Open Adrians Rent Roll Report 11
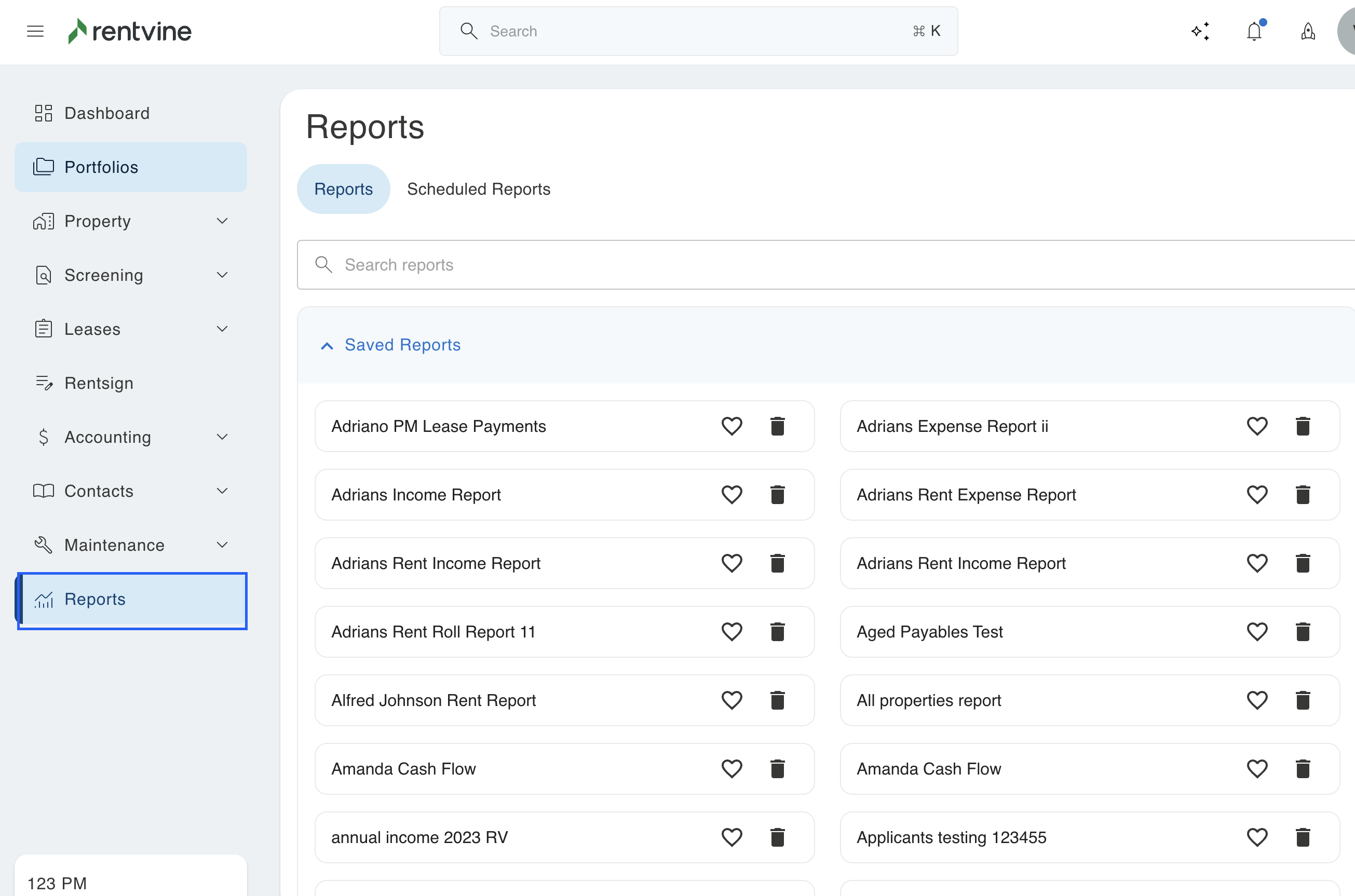1355x896 pixels. (433, 632)
